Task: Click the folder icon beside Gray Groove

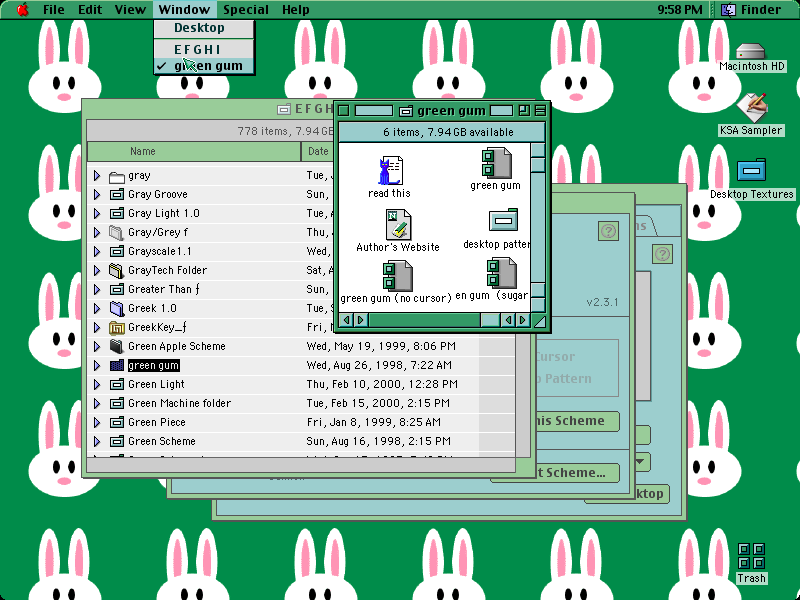Action: [117, 194]
